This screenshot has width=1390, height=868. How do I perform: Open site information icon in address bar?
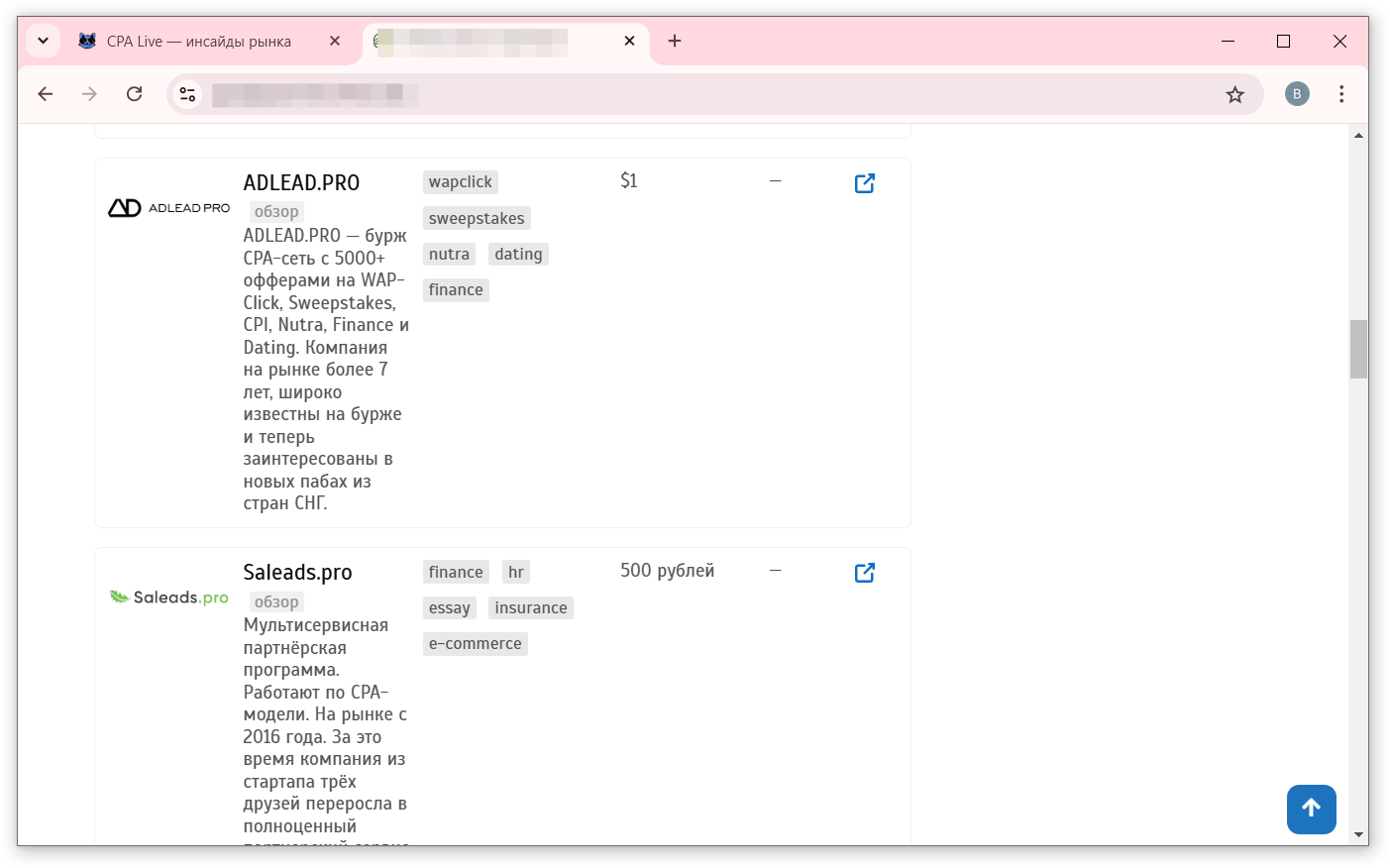tap(187, 94)
